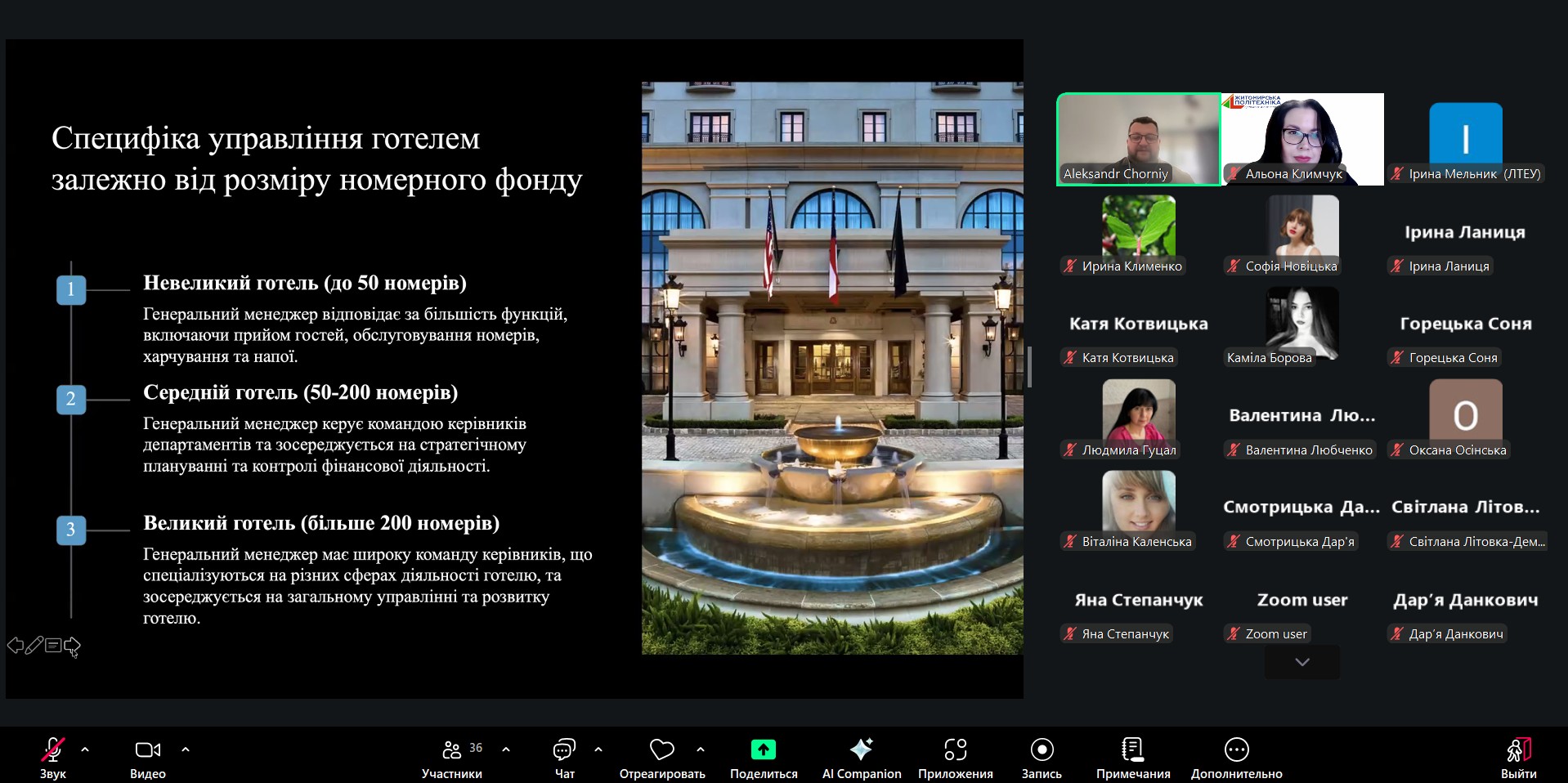Expand video options arrow next to Видео

(x=186, y=749)
